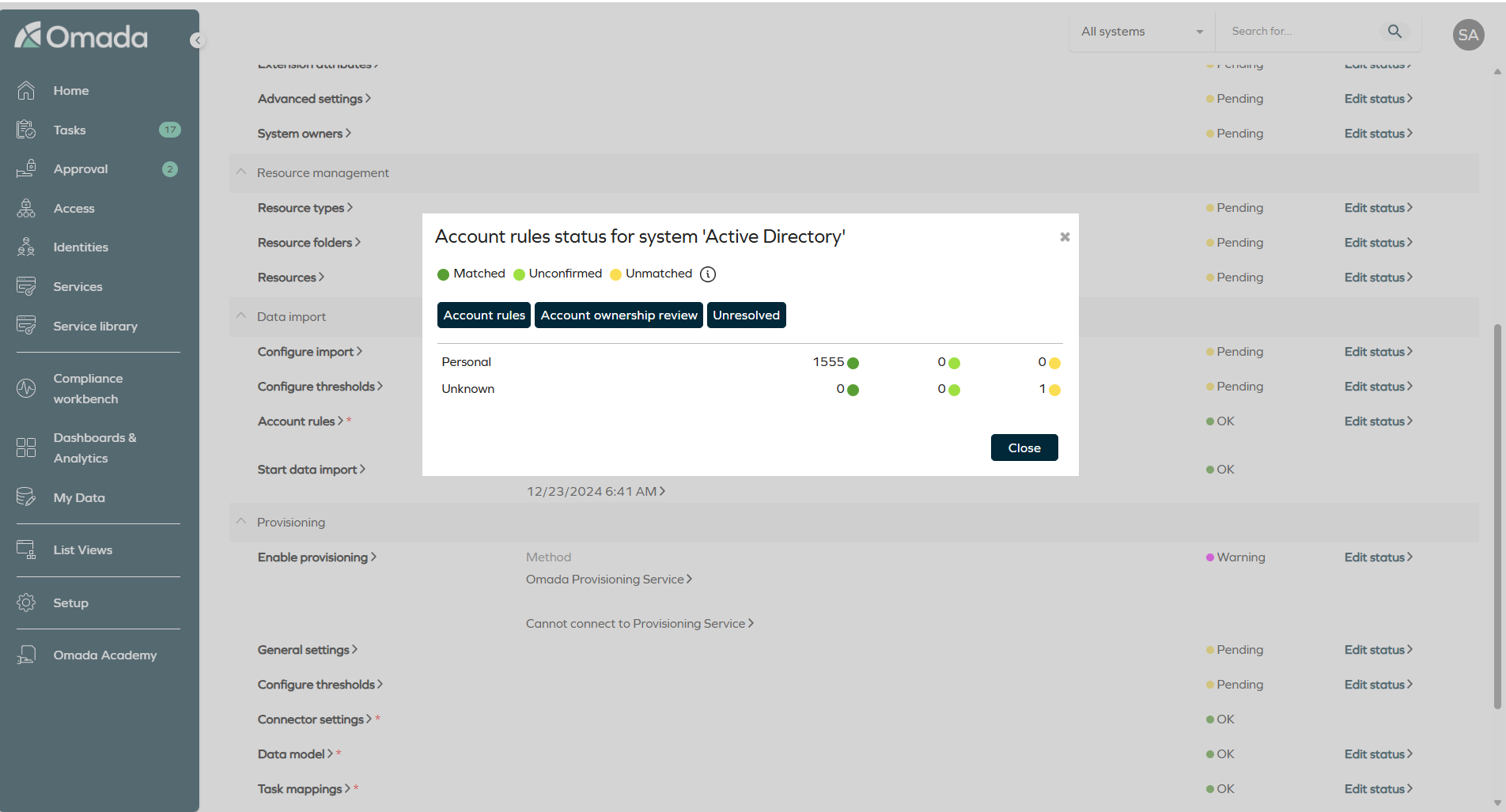Click Edit status for Enable provisioning
Image resolution: width=1506 pixels, height=812 pixels.
point(1379,557)
